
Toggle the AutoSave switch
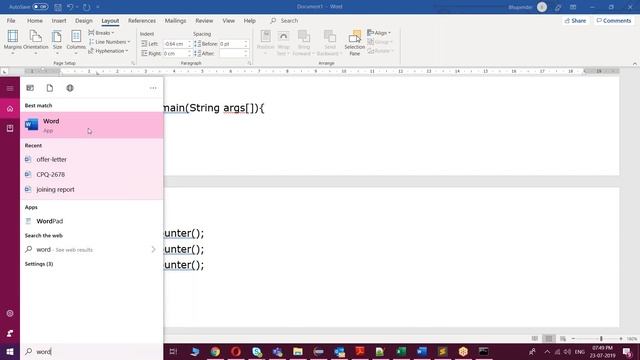pyautogui.click(x=40, y=7)
